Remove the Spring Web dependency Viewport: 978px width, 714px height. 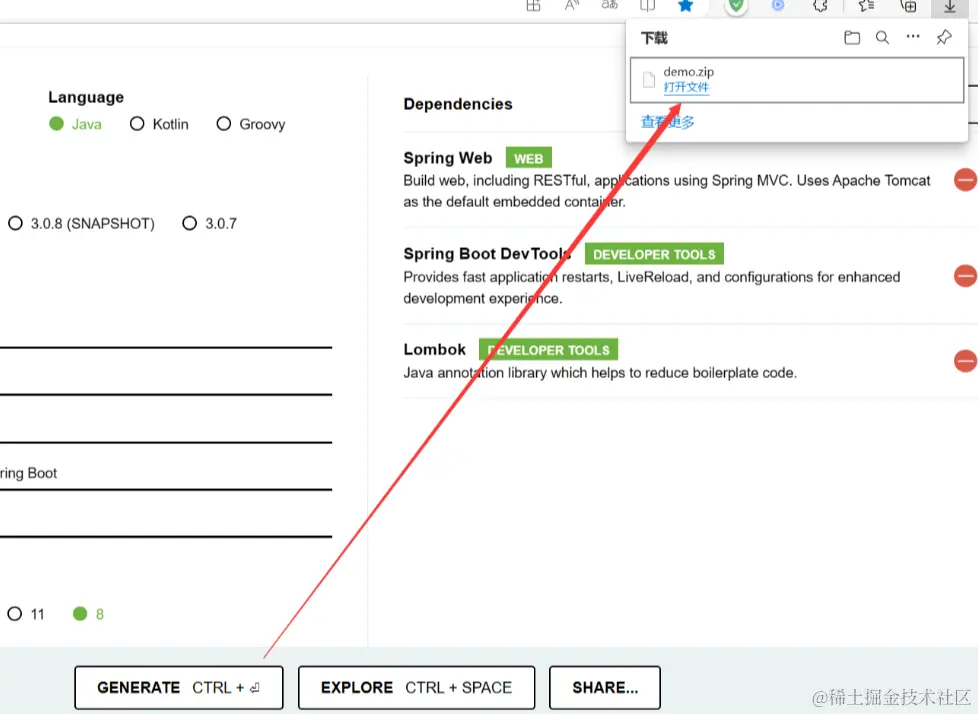[x=966, y=180]
